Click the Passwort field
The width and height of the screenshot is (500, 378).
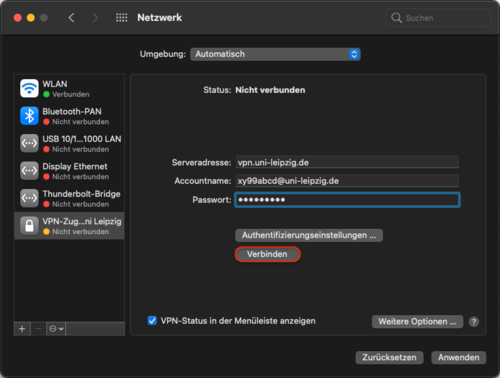tap(347, 200)
